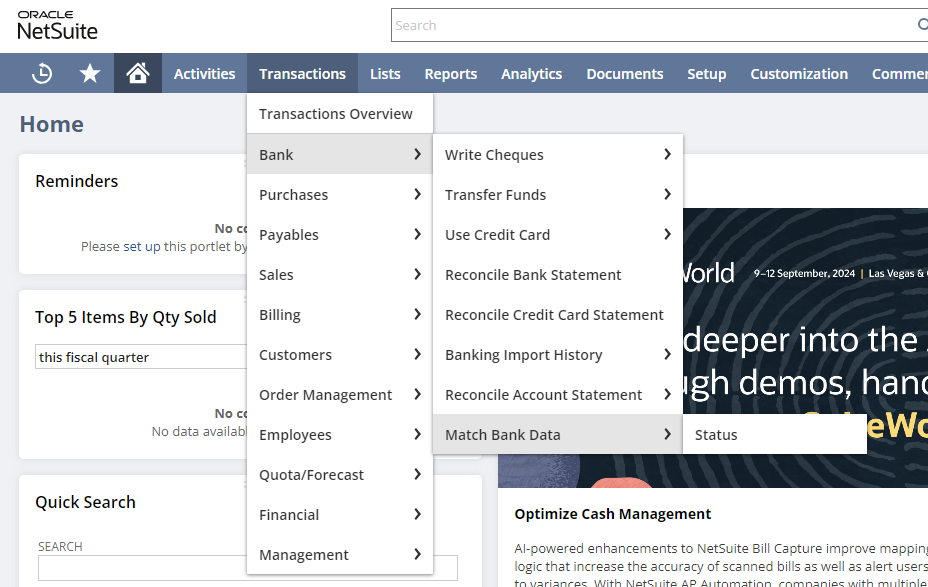The image size is (928, 587).
Task: Select the Financial menu item
Action: tap(289, 515)
